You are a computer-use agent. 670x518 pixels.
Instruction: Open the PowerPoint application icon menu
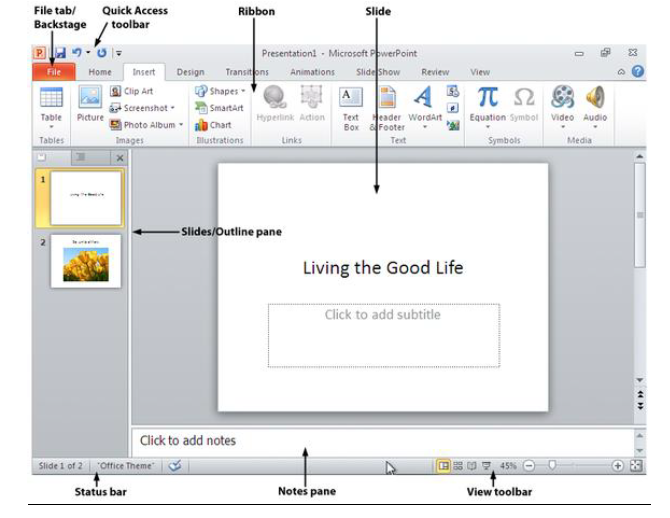point(39,53)
